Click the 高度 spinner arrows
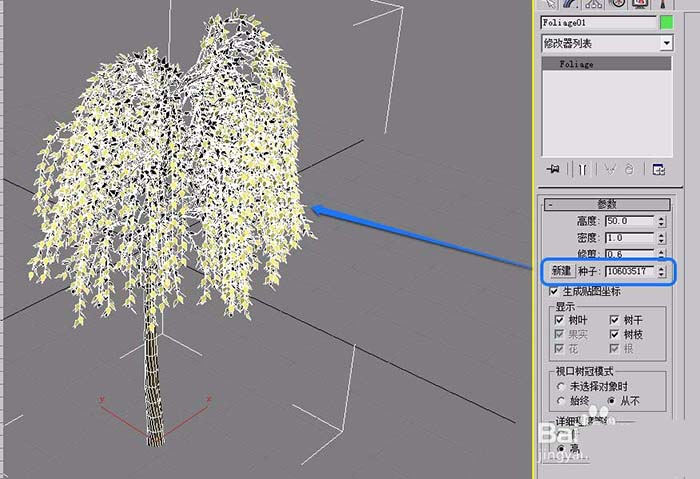The height and width of the screenshot is (479, 700). coord(661,221)
